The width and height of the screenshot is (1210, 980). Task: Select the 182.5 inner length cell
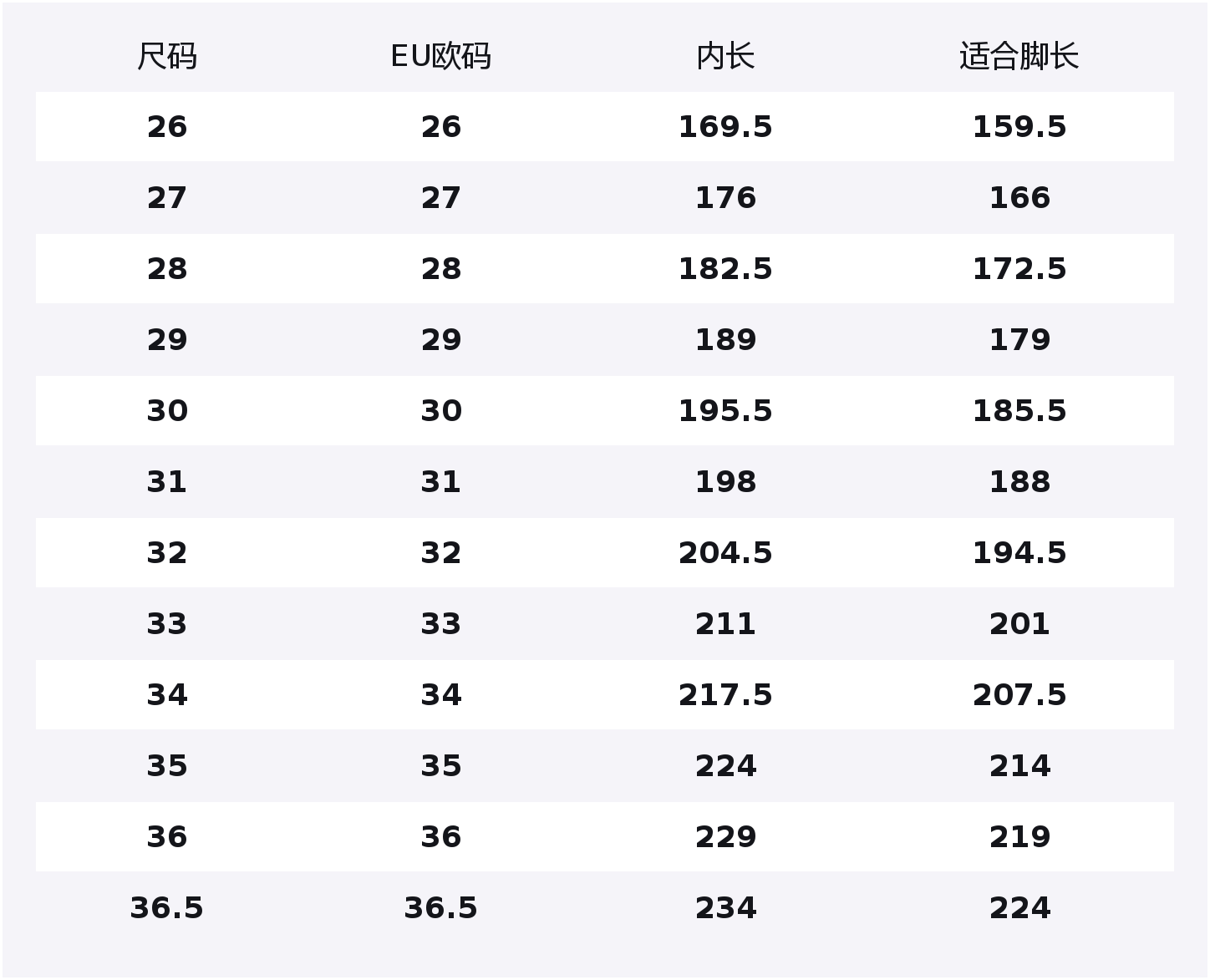[x=725, y=269]
